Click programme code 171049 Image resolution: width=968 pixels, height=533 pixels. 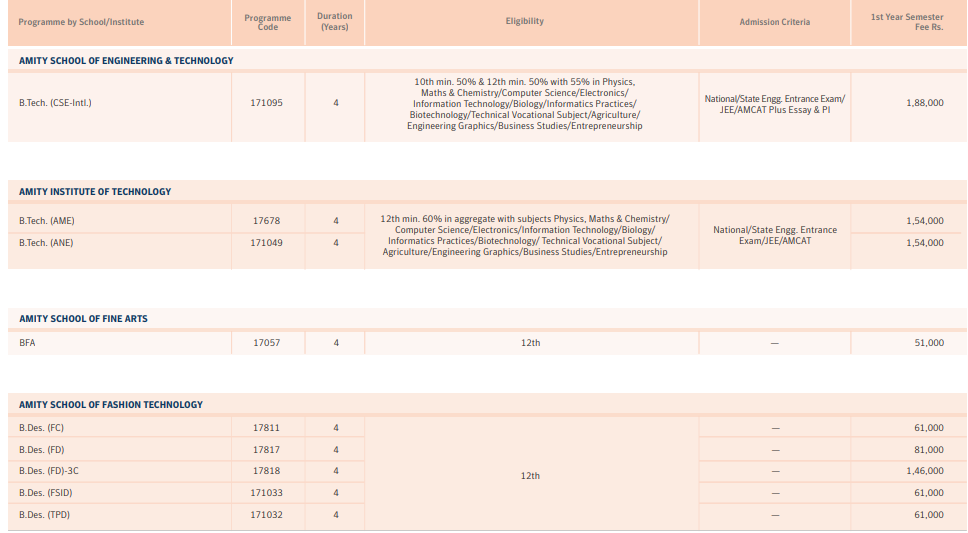(x=267, y=243)
